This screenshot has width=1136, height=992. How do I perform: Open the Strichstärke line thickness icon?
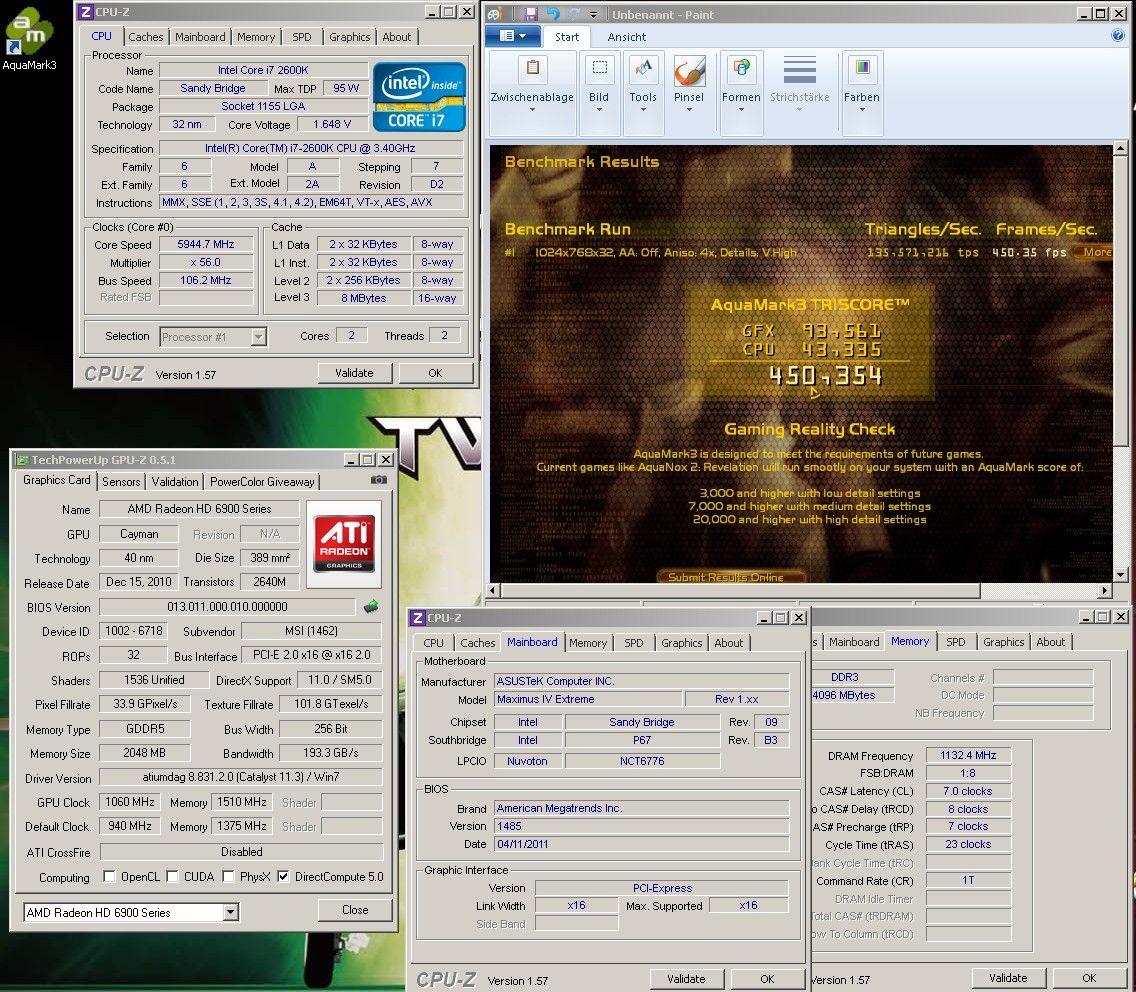[x=800, y=70]
